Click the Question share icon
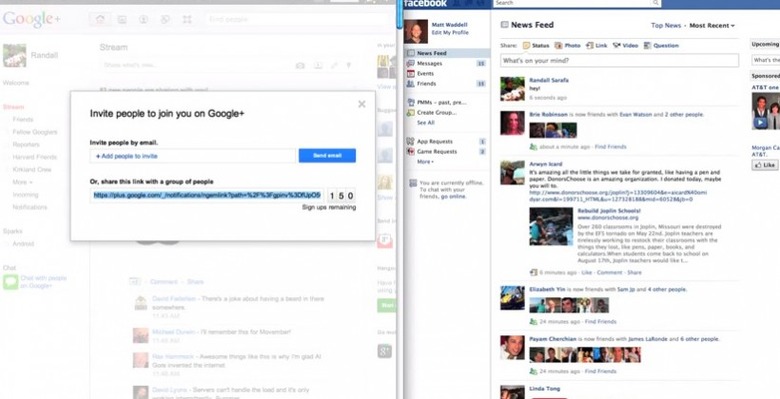This screenshot has width=780, height=399. tap(647, 45)
